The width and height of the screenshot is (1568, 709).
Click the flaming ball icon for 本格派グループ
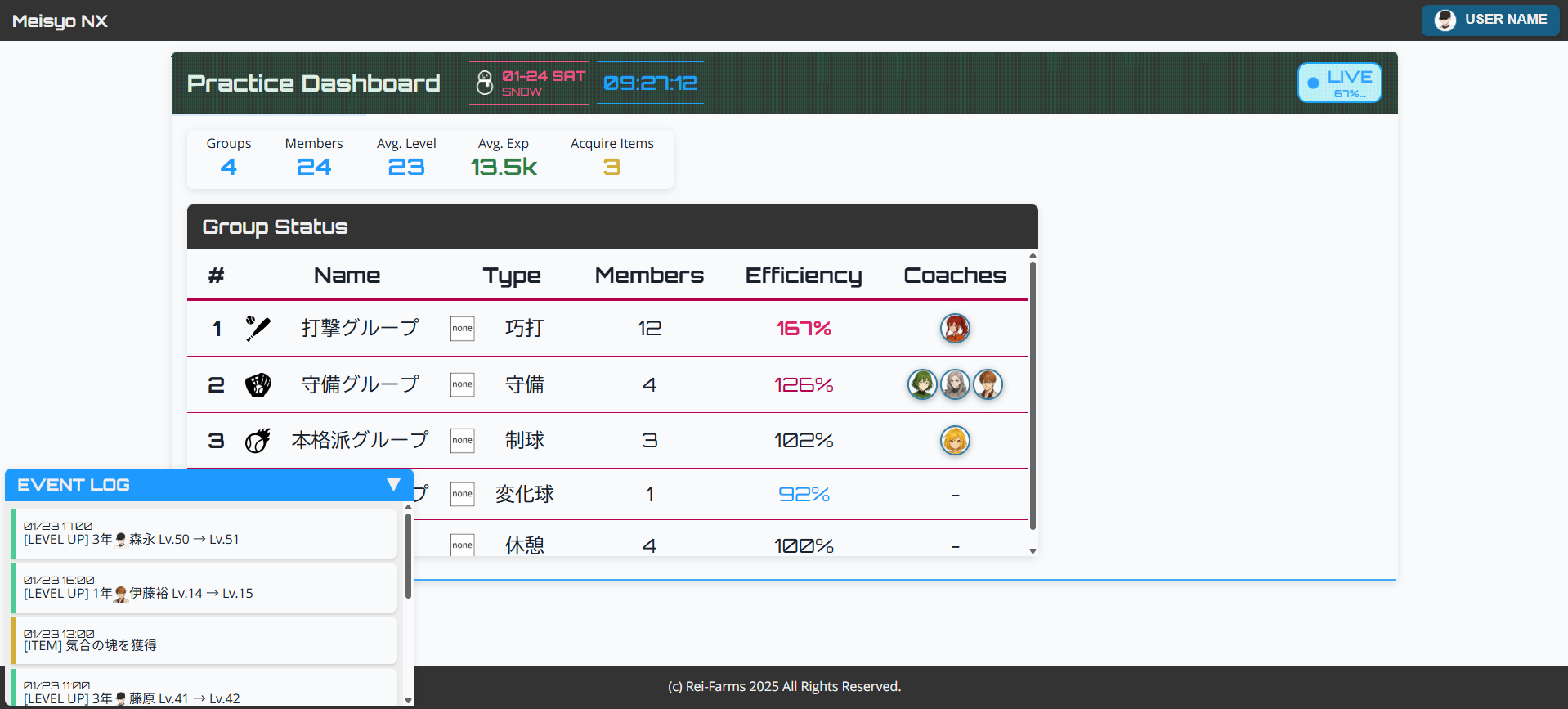[258, 441]
